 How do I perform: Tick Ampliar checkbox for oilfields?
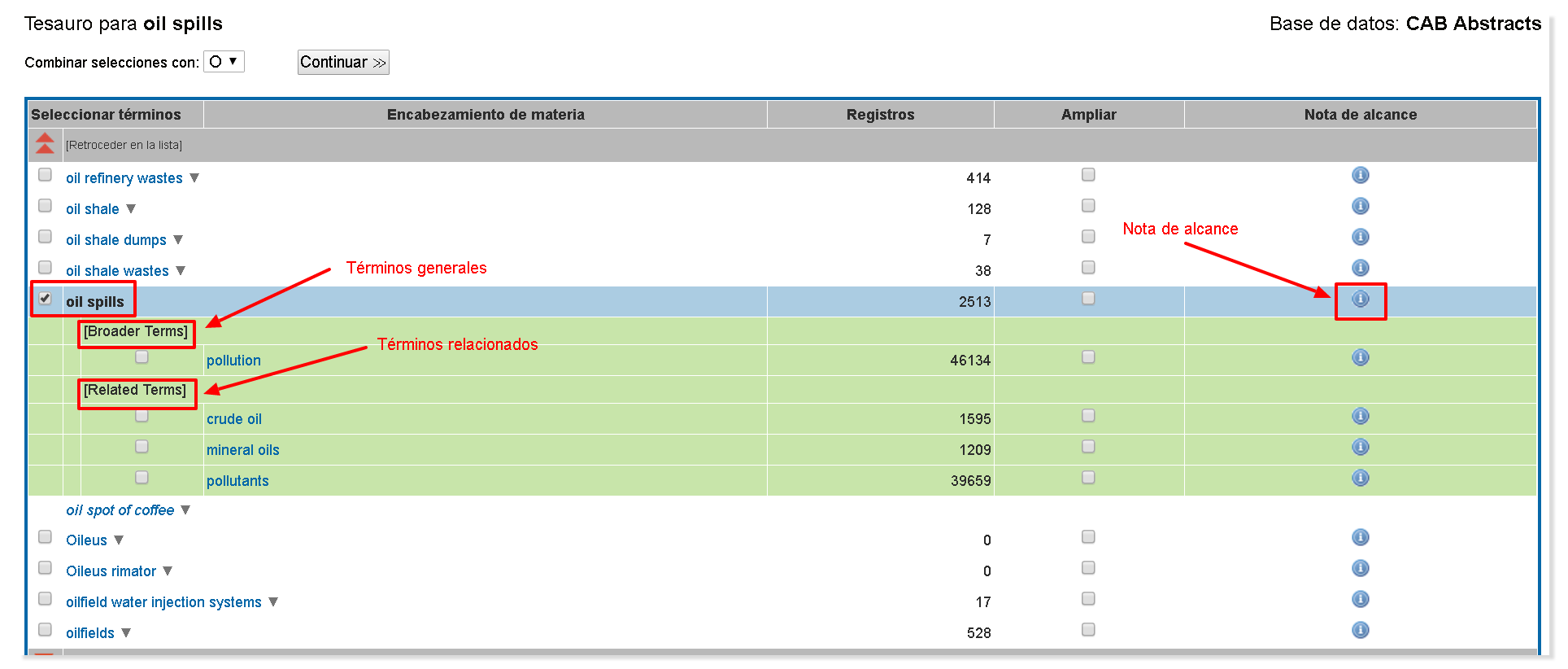tap(1088, 630)
